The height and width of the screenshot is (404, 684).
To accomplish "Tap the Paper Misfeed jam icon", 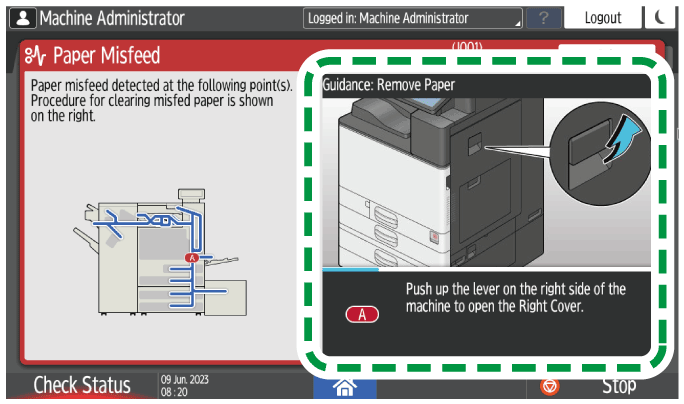I will click(x=35, y=56).
